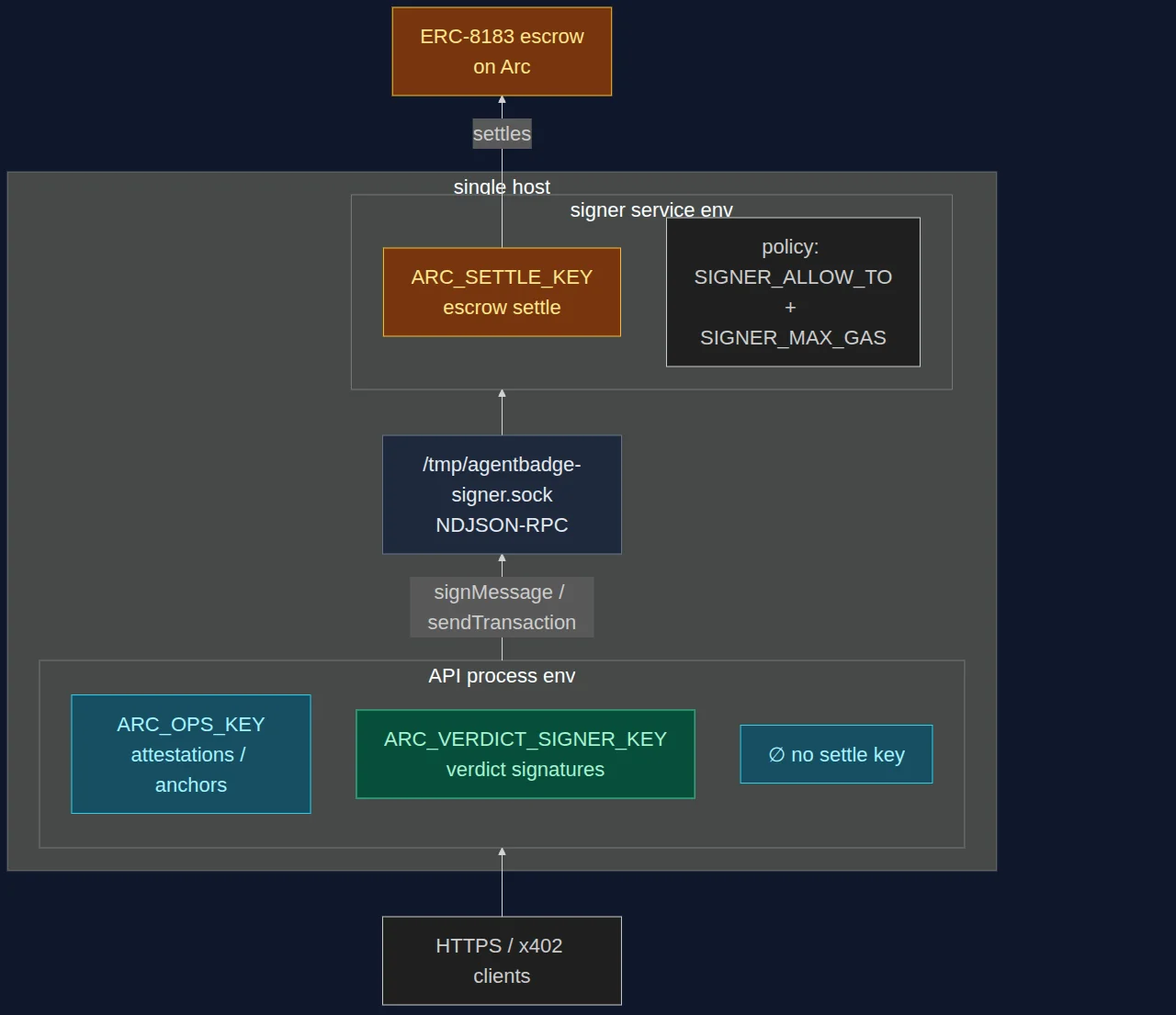1176x1015 pixels.
Task: Click the 'single host' group title
Action: click(x=502, y=187)
